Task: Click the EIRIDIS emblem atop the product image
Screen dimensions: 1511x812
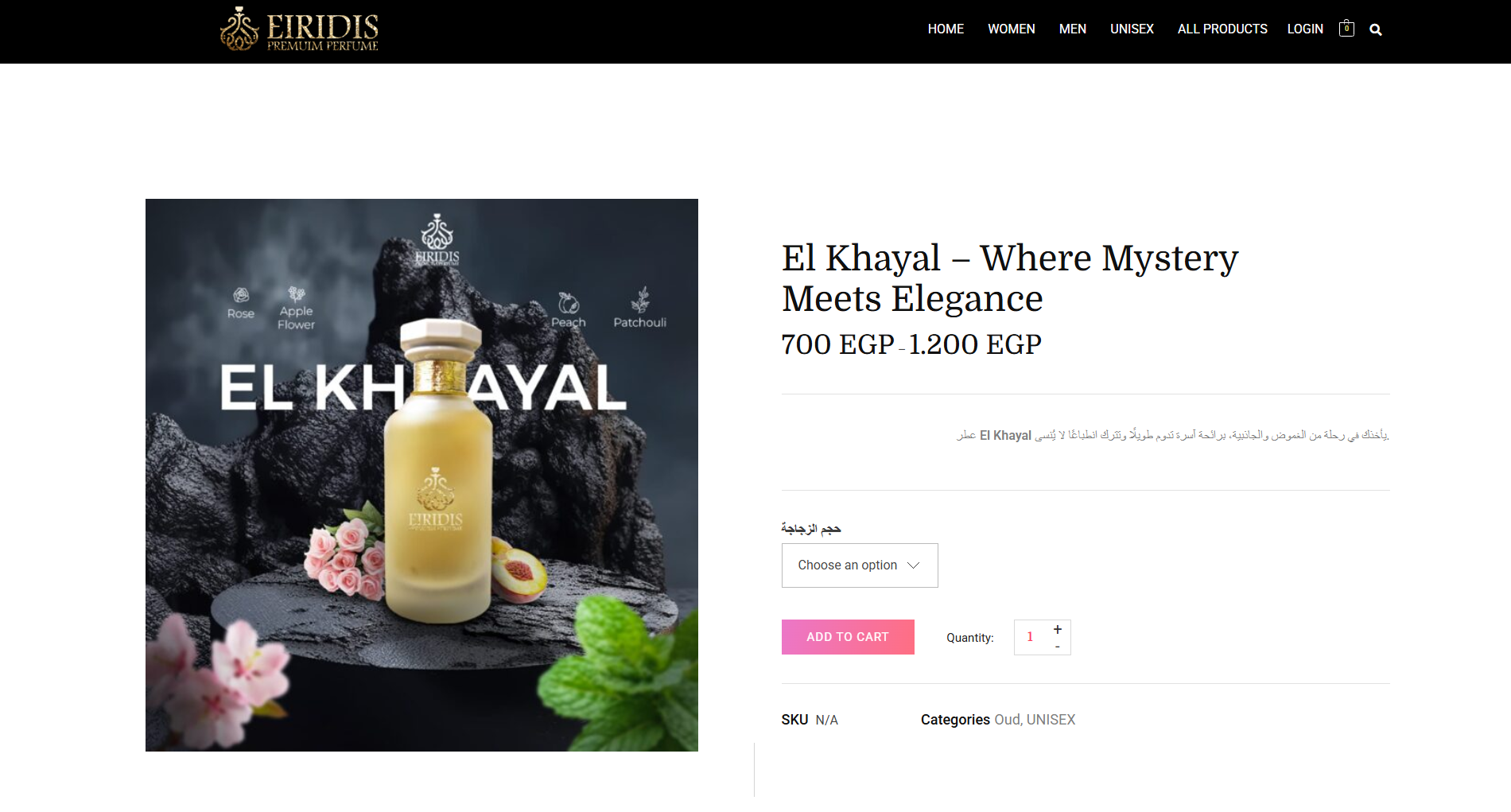Action: pos(437,239)
